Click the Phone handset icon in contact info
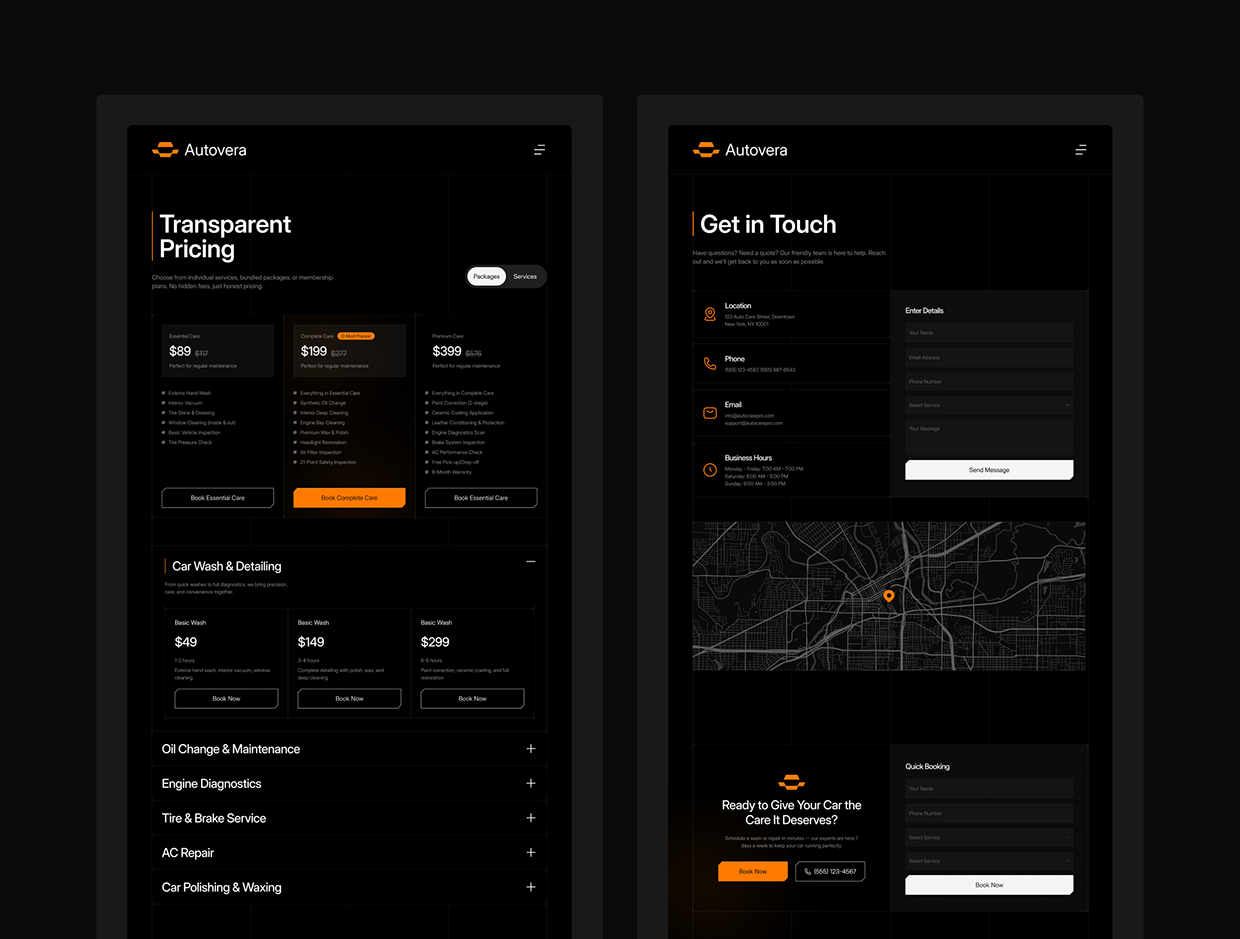Screen dimensions: 1240x939 click(708, 363)
